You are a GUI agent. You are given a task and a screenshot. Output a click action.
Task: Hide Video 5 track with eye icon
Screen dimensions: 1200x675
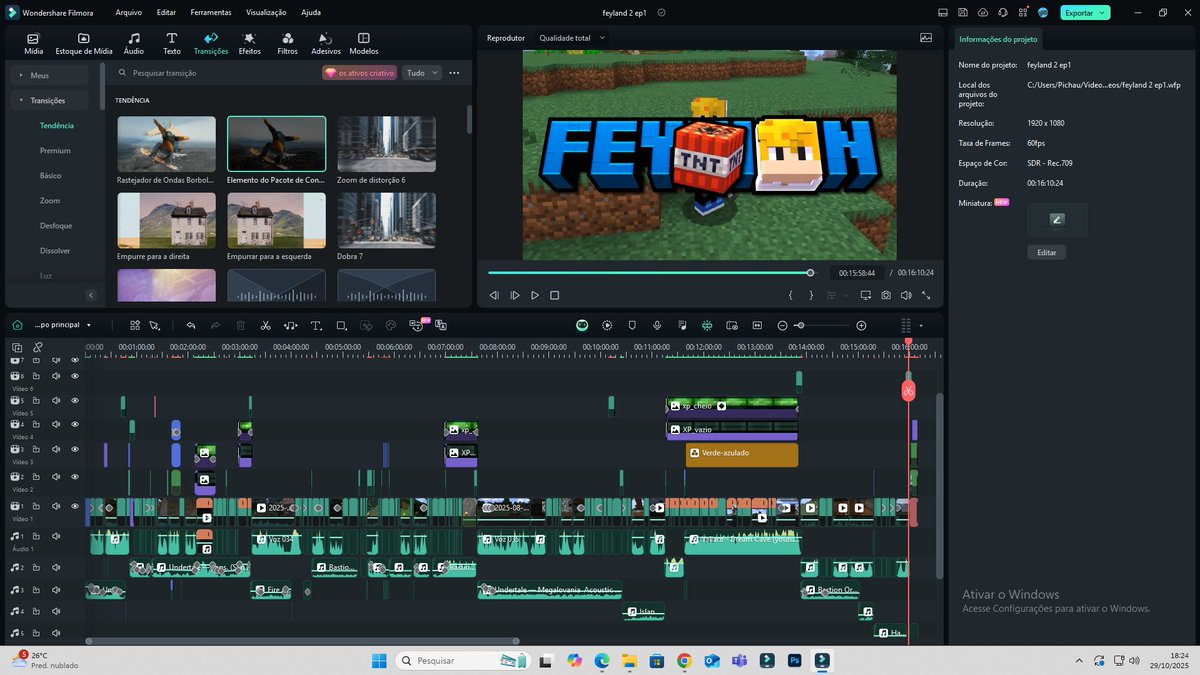coord(74,400)
